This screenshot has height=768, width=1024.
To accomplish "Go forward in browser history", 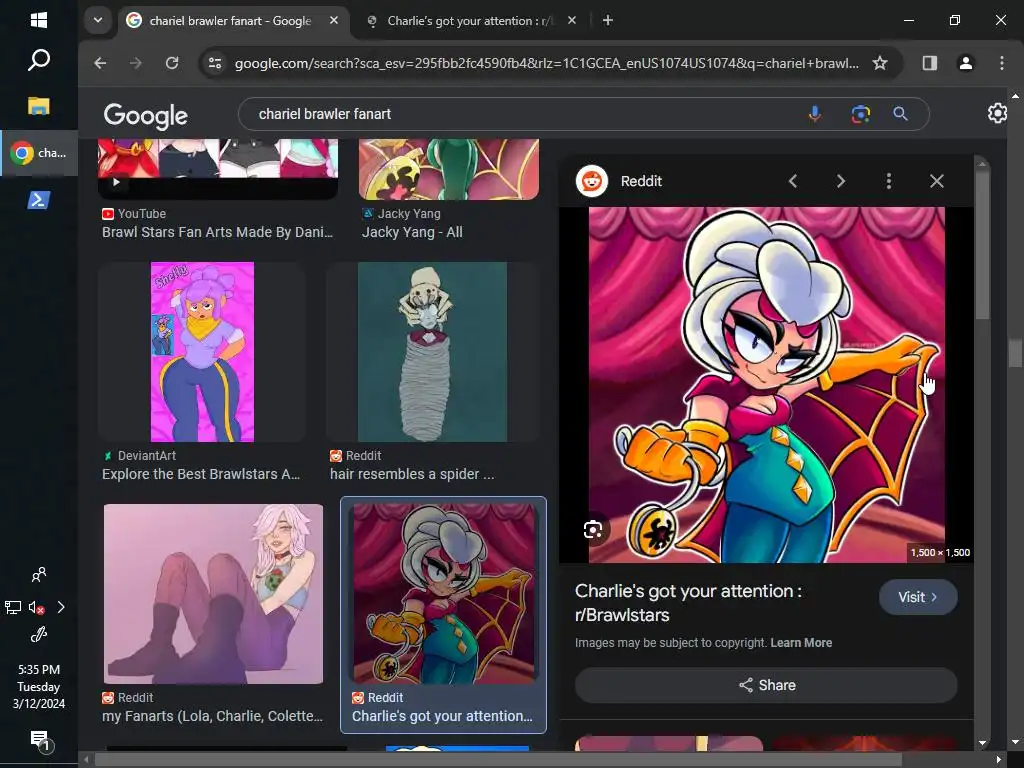I will point(136,63).
